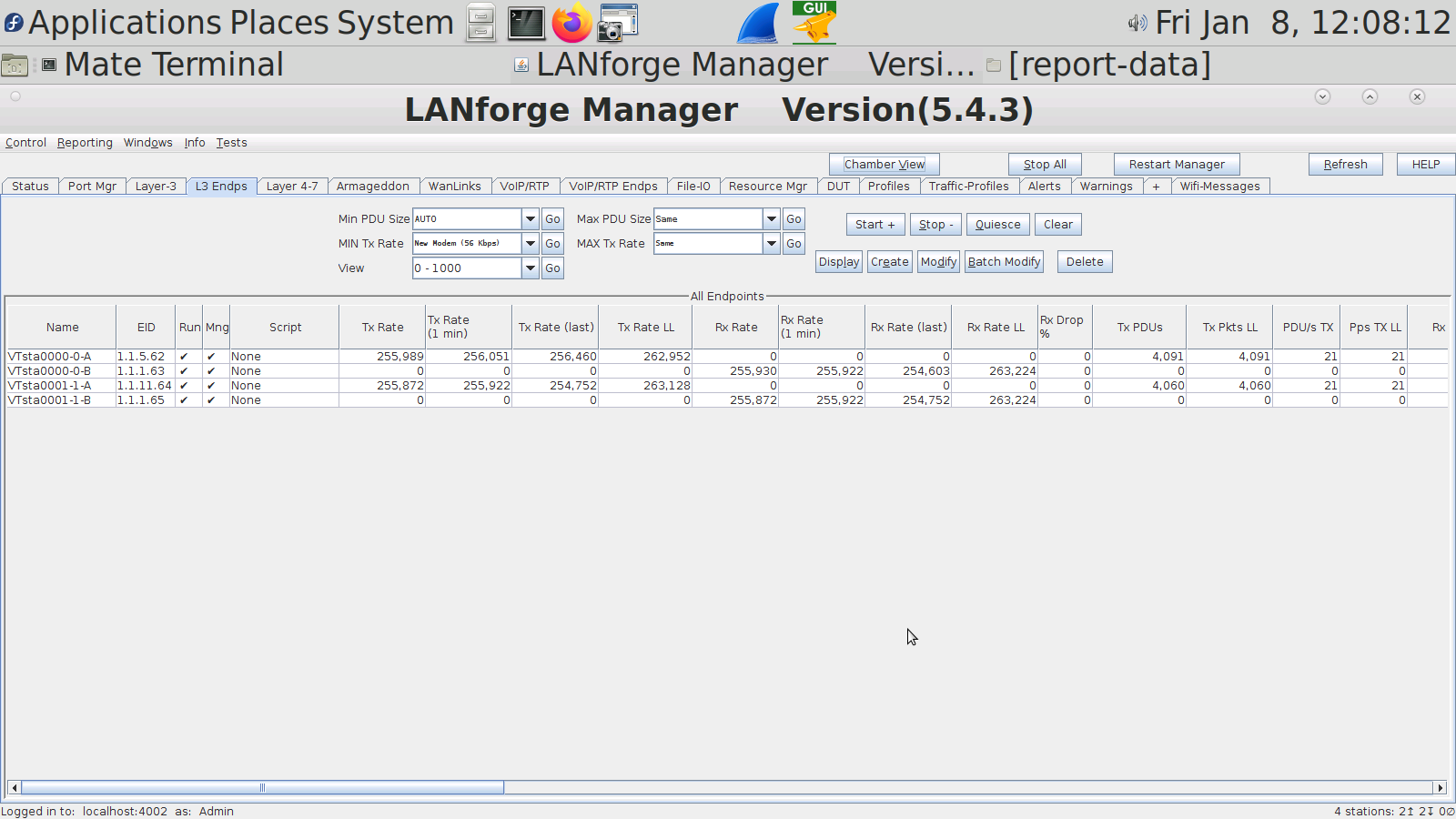Viewport: 1456px width, 819px height.
Task: Click the screenshot tool icon
Action: click(x=618, y=23)
